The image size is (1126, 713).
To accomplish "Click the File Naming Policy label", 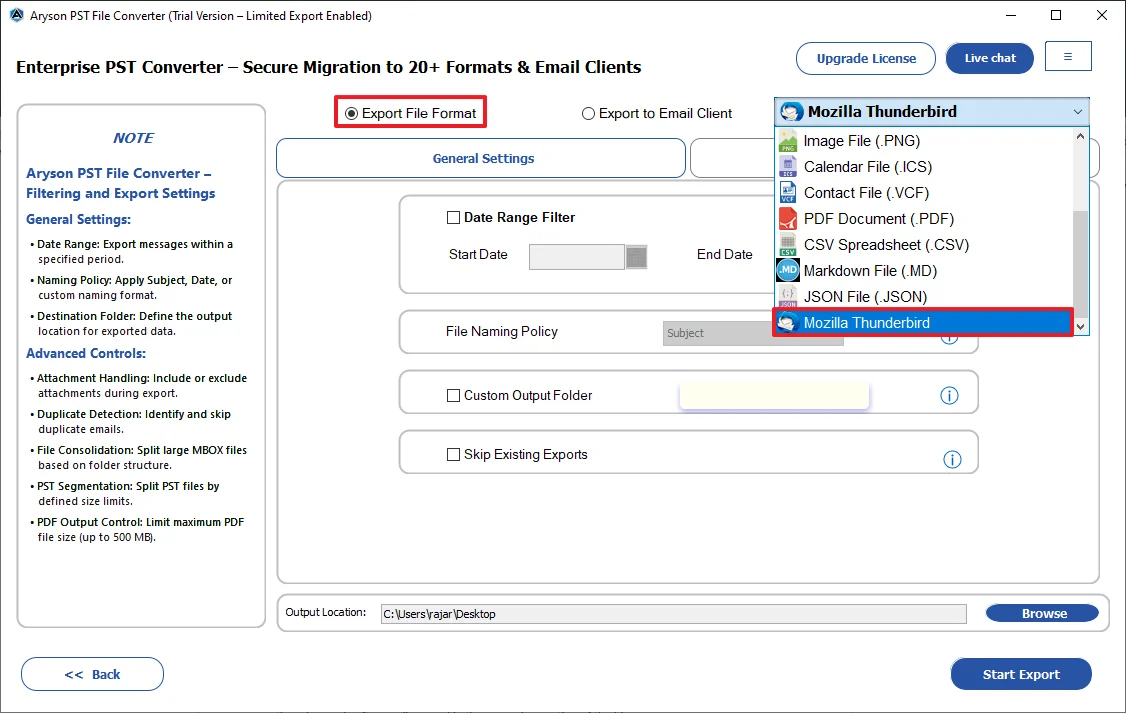I will click(502, 332).
